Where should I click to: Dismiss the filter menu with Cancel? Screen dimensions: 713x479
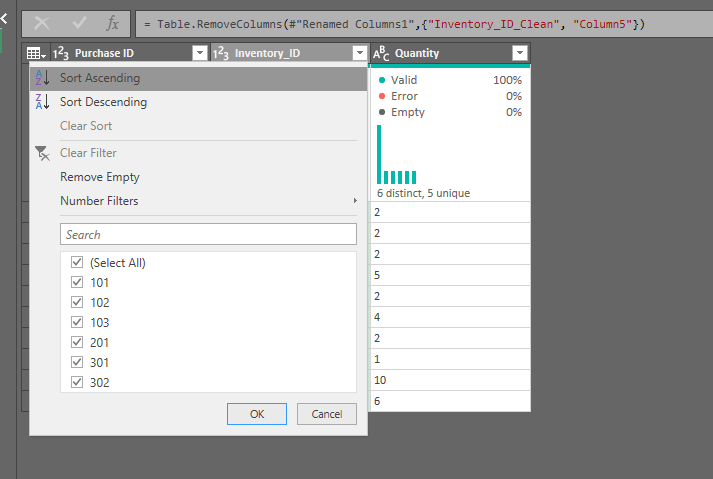pyautogui.click(x=327, y=414)
